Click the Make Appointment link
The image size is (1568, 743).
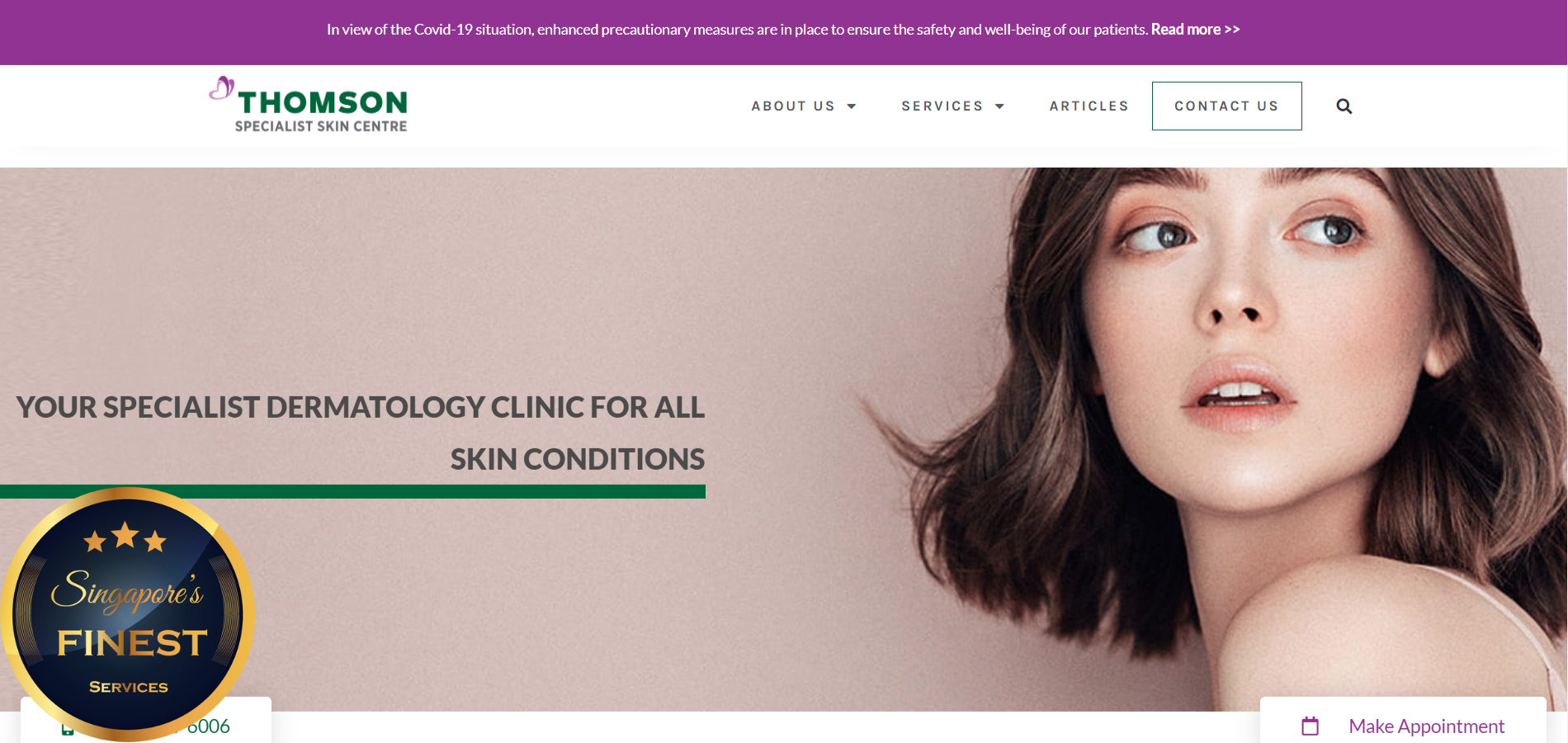tap(1426, 726)
